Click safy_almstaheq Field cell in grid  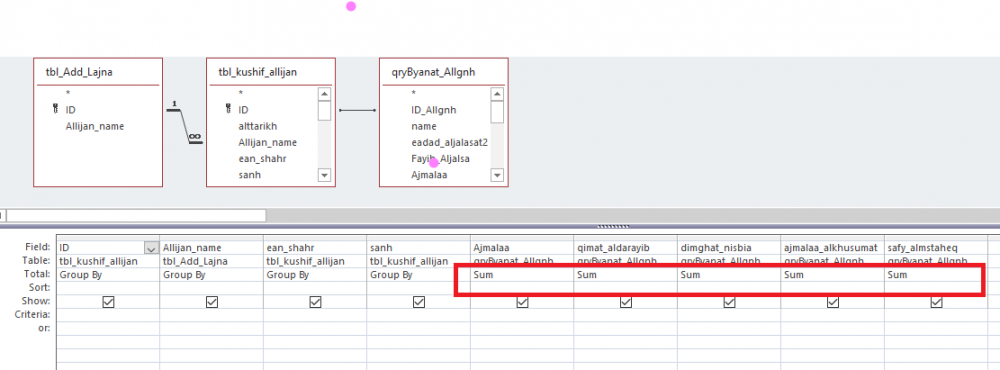click(x=936, y=248)
